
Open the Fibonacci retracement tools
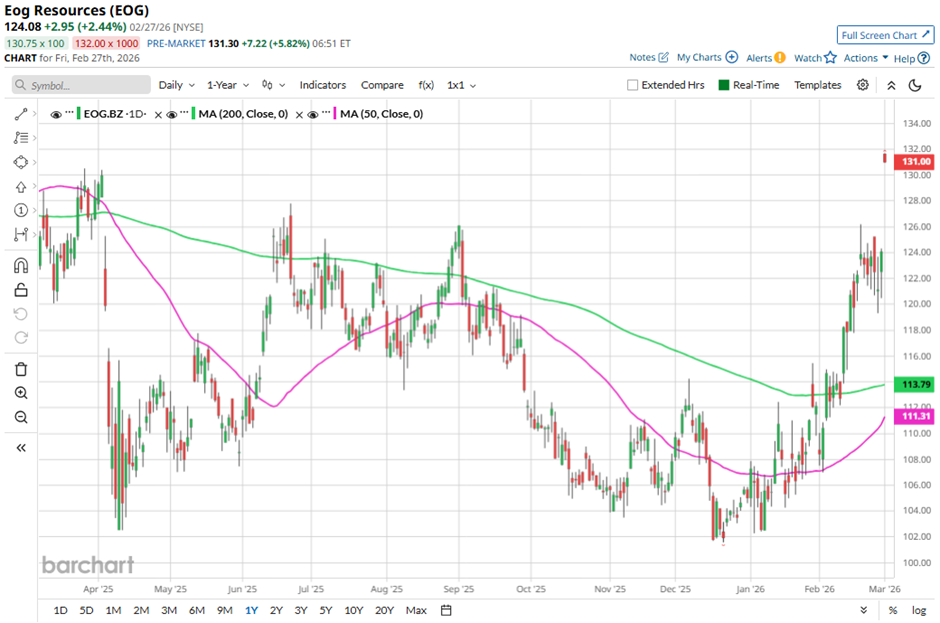(21, 138)
